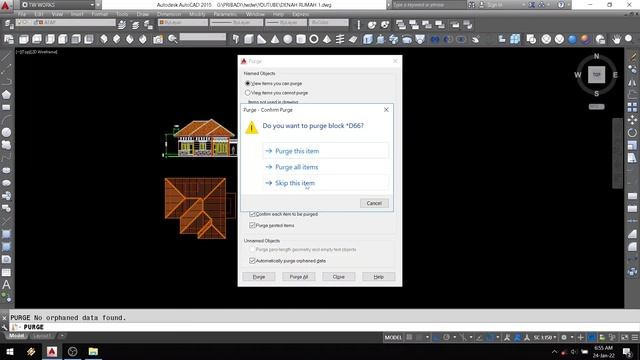Screen dimensions: 640x360
Task: Select 'View items you cannot purge' radio
Action: tap(247, 93)
